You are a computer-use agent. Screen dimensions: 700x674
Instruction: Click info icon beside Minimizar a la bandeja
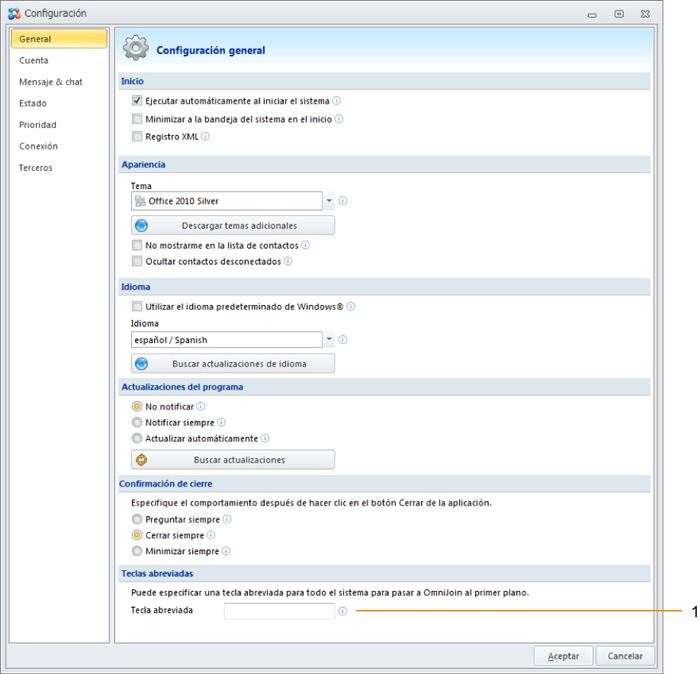339,119
